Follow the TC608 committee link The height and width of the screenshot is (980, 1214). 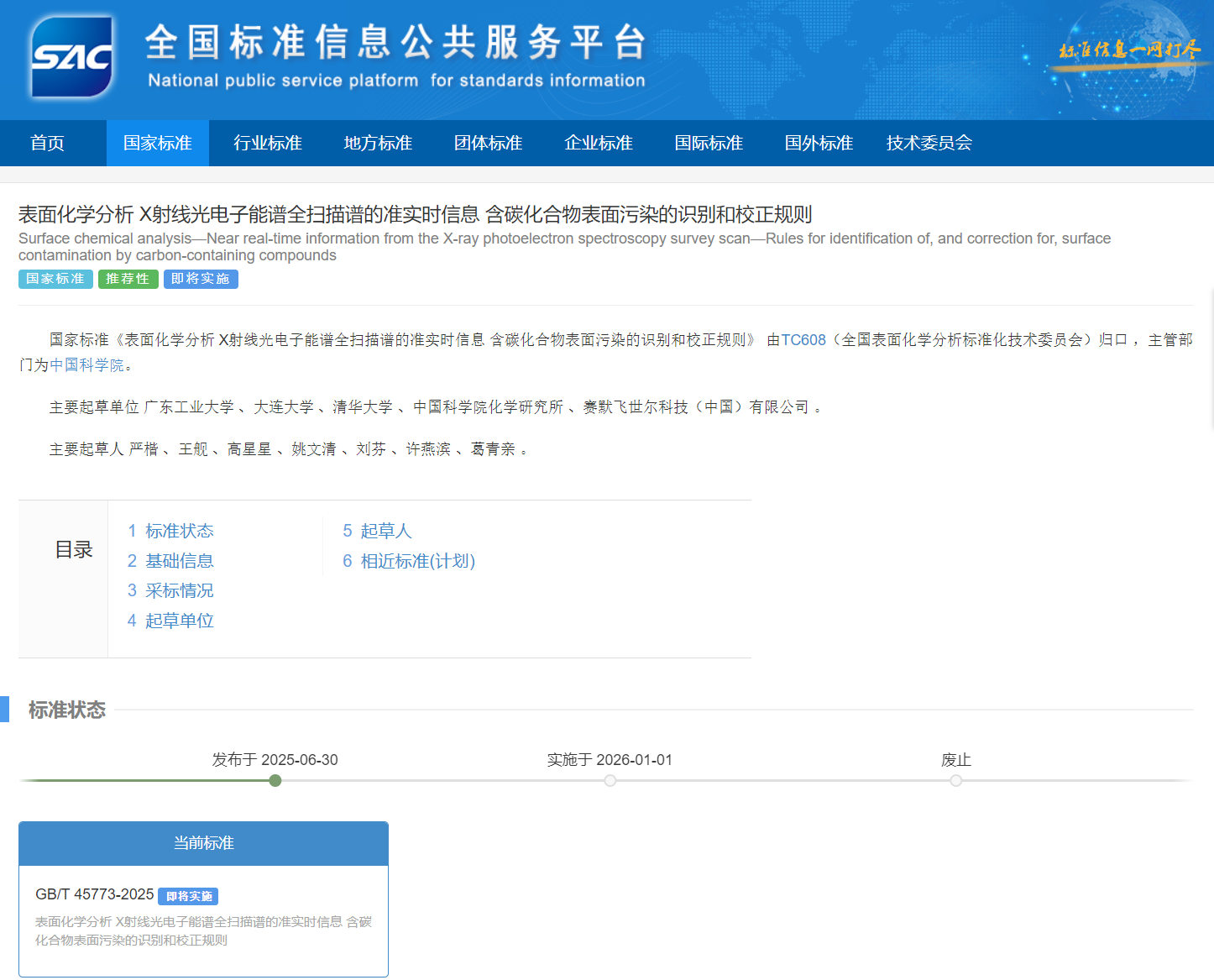803,340
